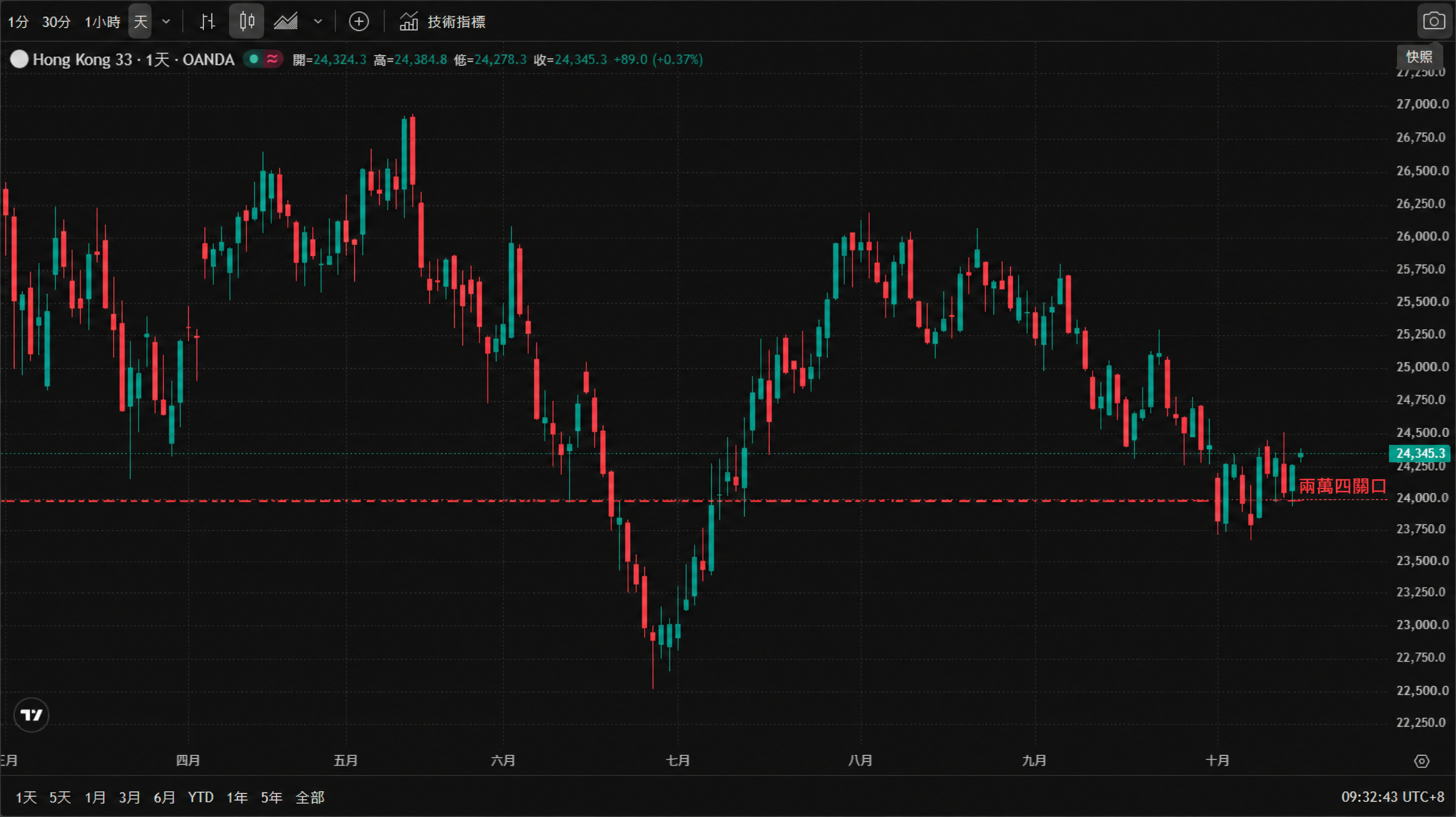Toggle the market status indicator pill
This screenshot has width=1456, height=817.
coord(263,59)
